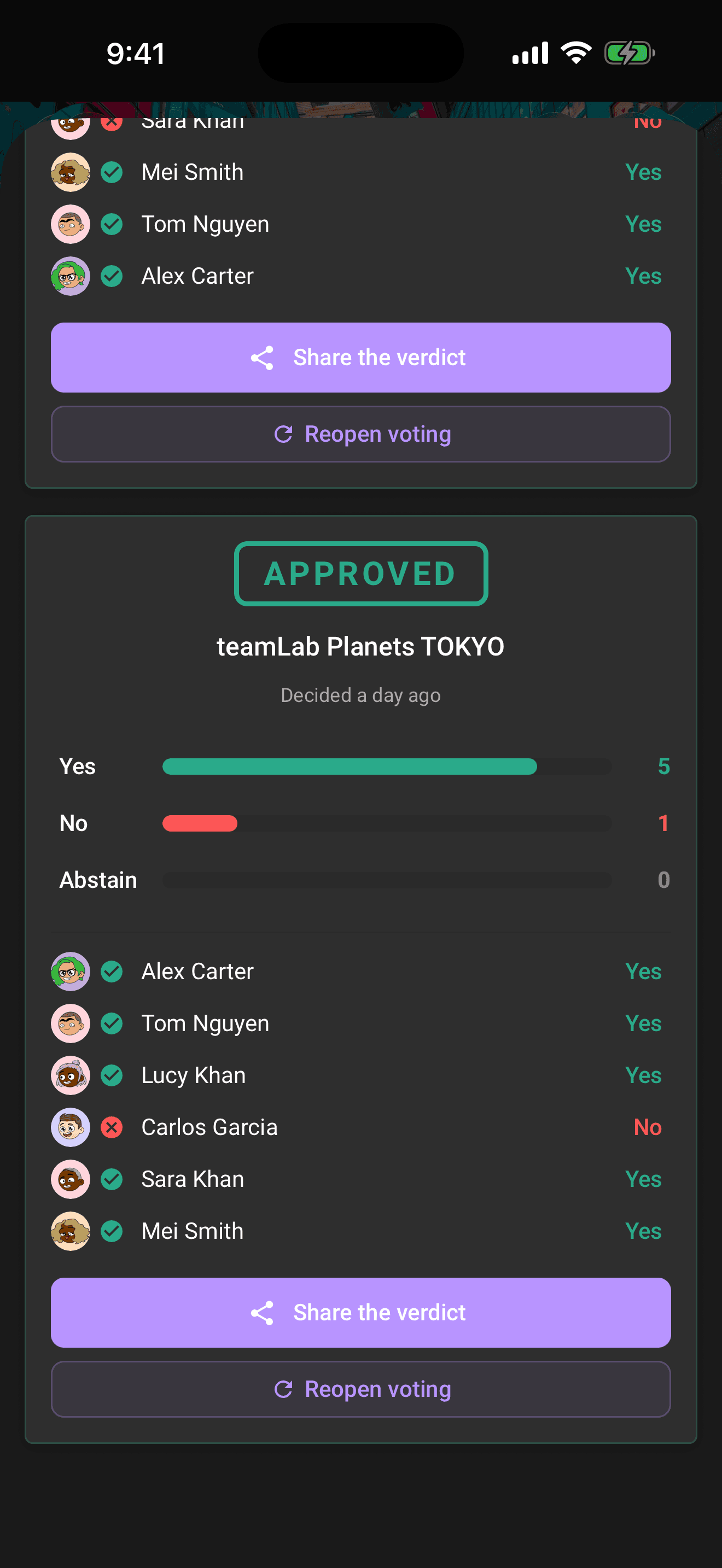Screen dimensions: 722x1568
Task: Tap Carlos Garcia's red X vote icon
Action: [x=112, y=1127]
